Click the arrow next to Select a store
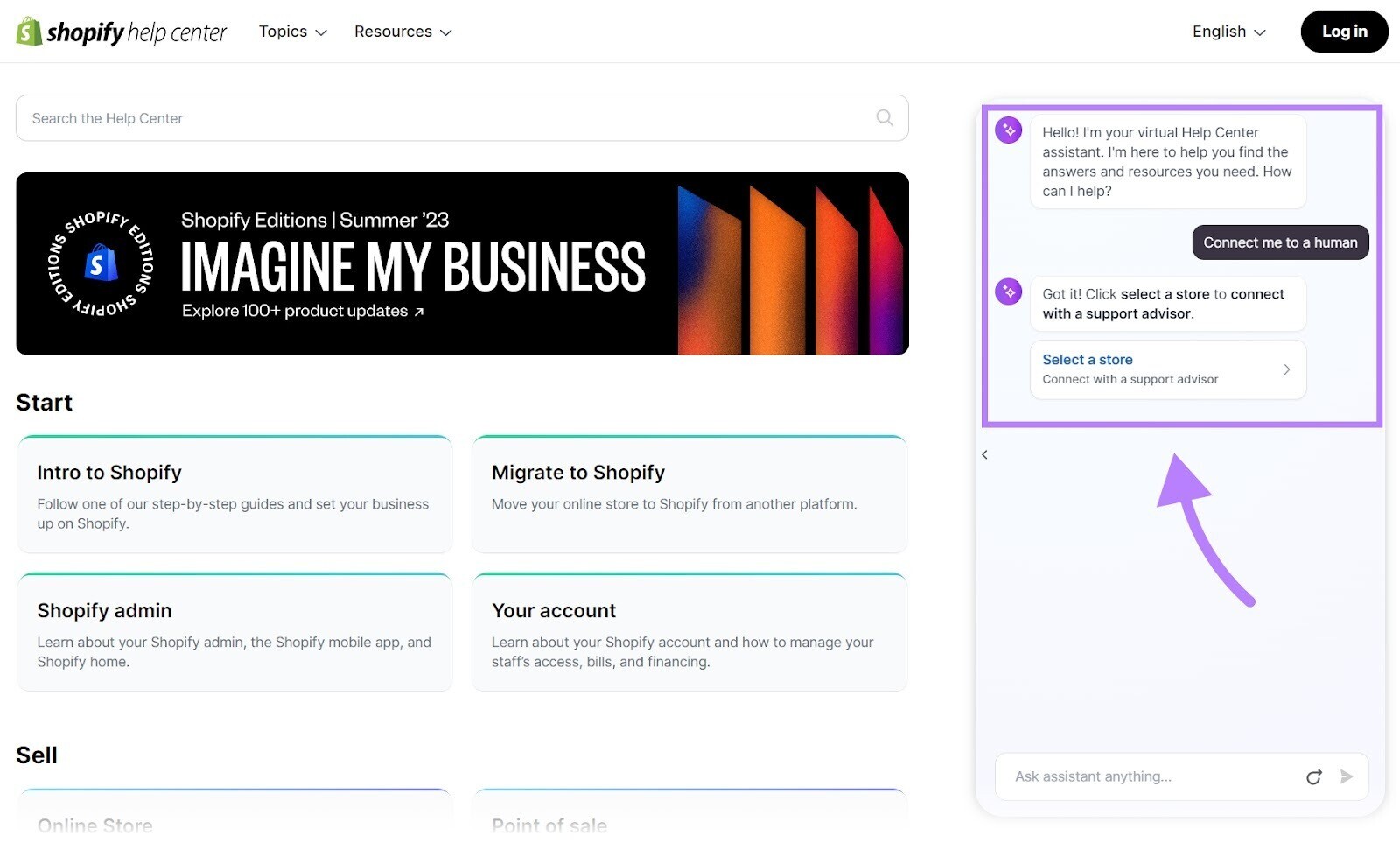Viewport: 1400px width, 843px height. coord(1285,369)
